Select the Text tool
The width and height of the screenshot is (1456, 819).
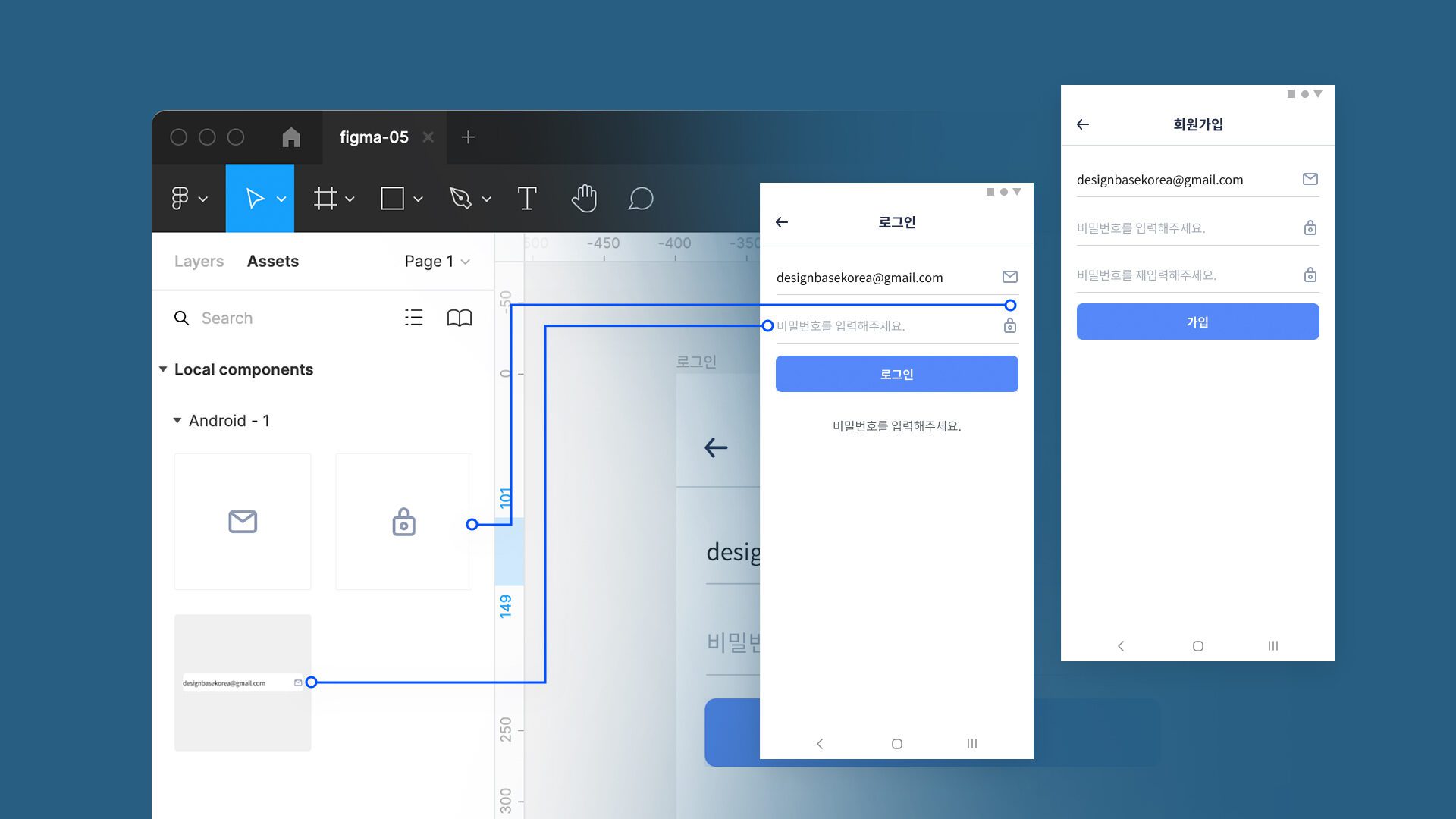click(527, 199)
